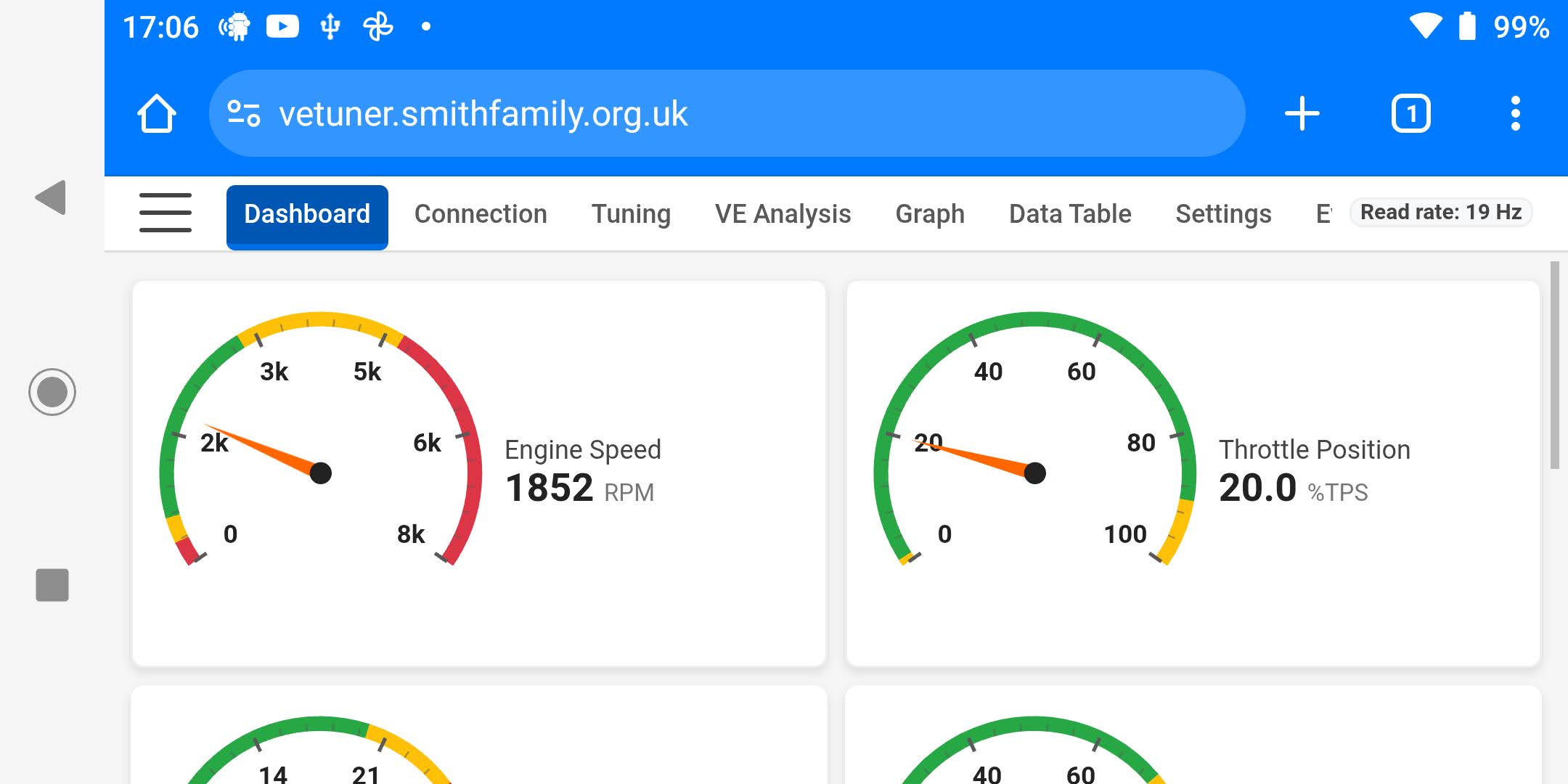Tap the site settings icon in address bar

tap(244, 114)
